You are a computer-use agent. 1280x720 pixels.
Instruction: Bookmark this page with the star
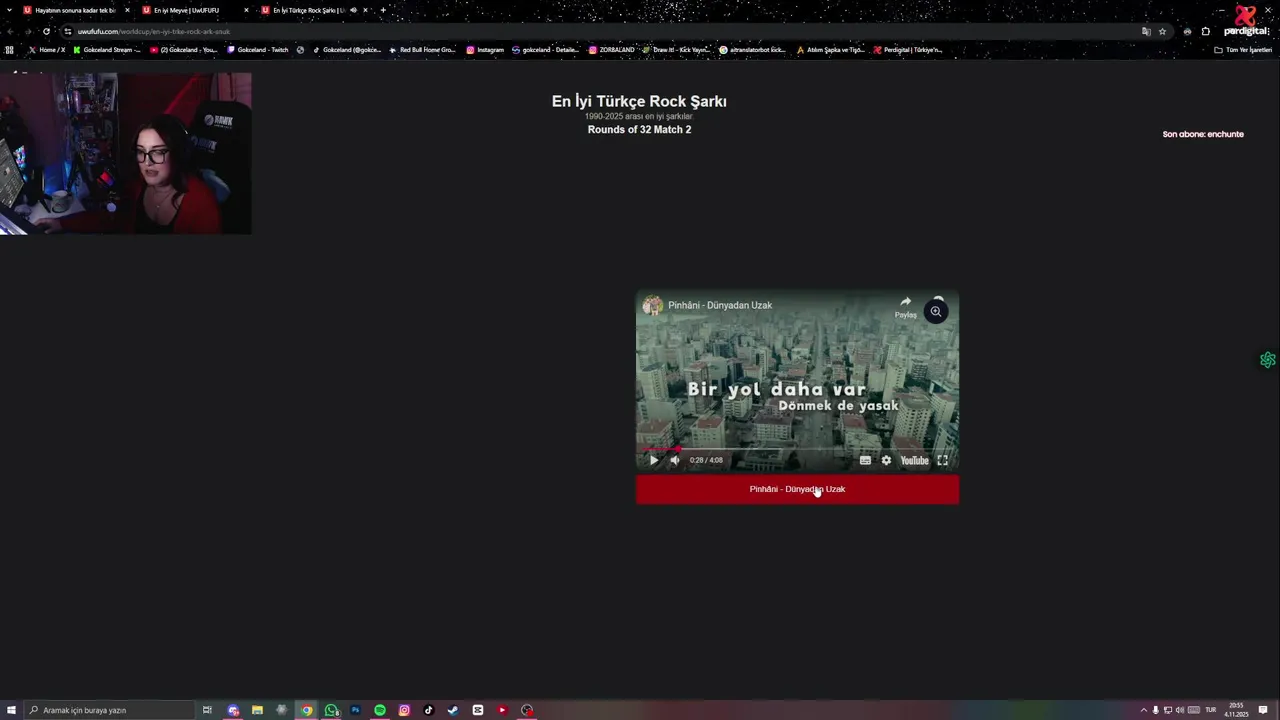1162,31
